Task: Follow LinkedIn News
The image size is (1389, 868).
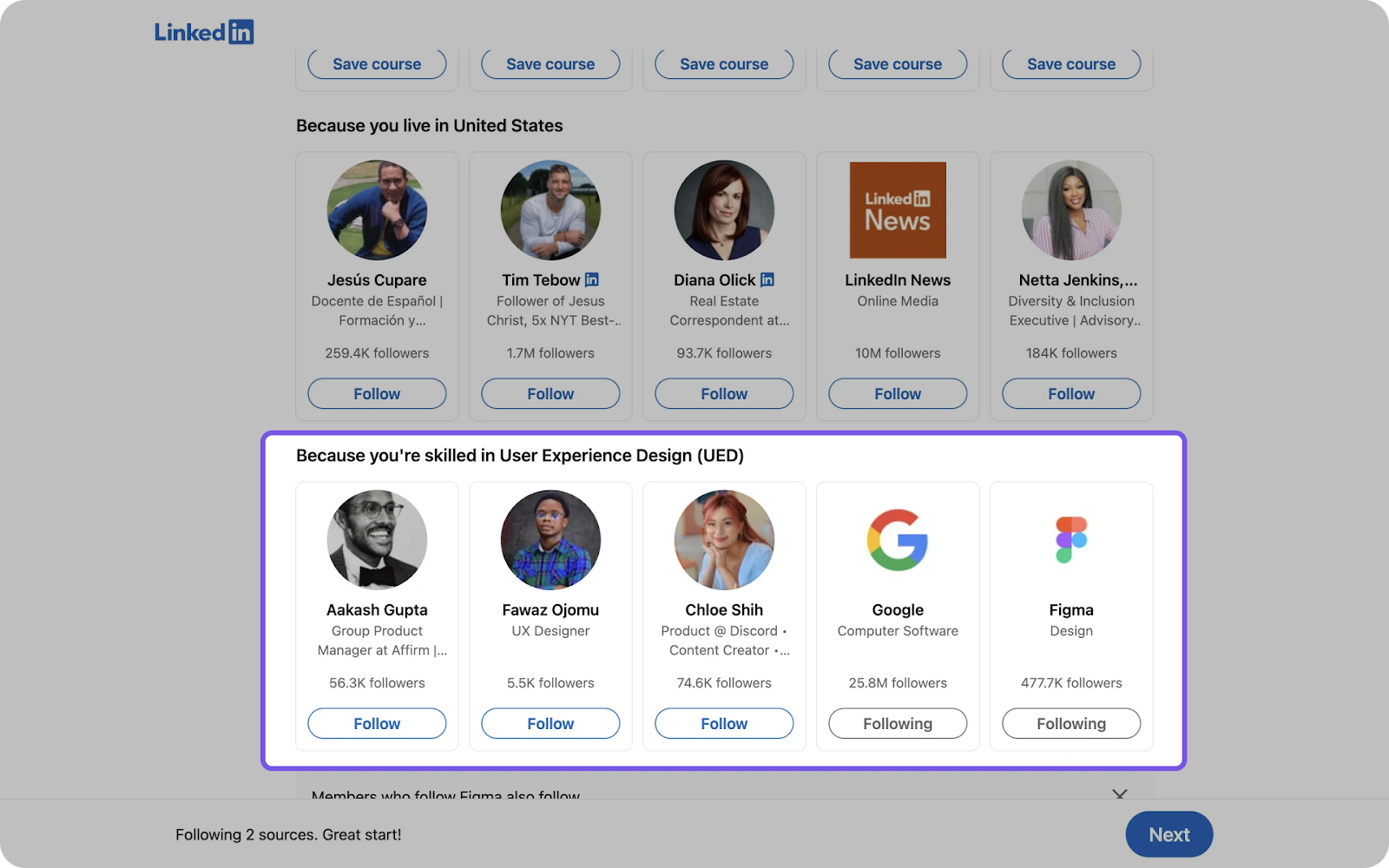Action: 898,393
